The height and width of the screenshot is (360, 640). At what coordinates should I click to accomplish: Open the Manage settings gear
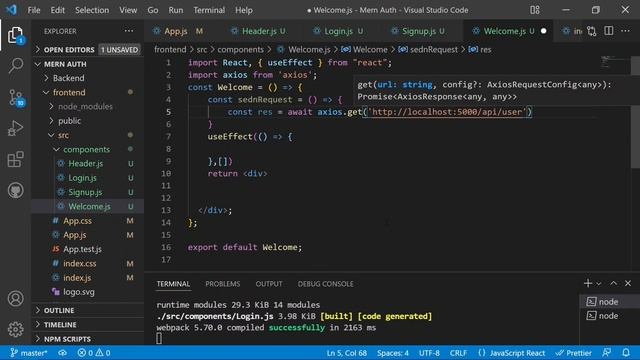[16, 329]
